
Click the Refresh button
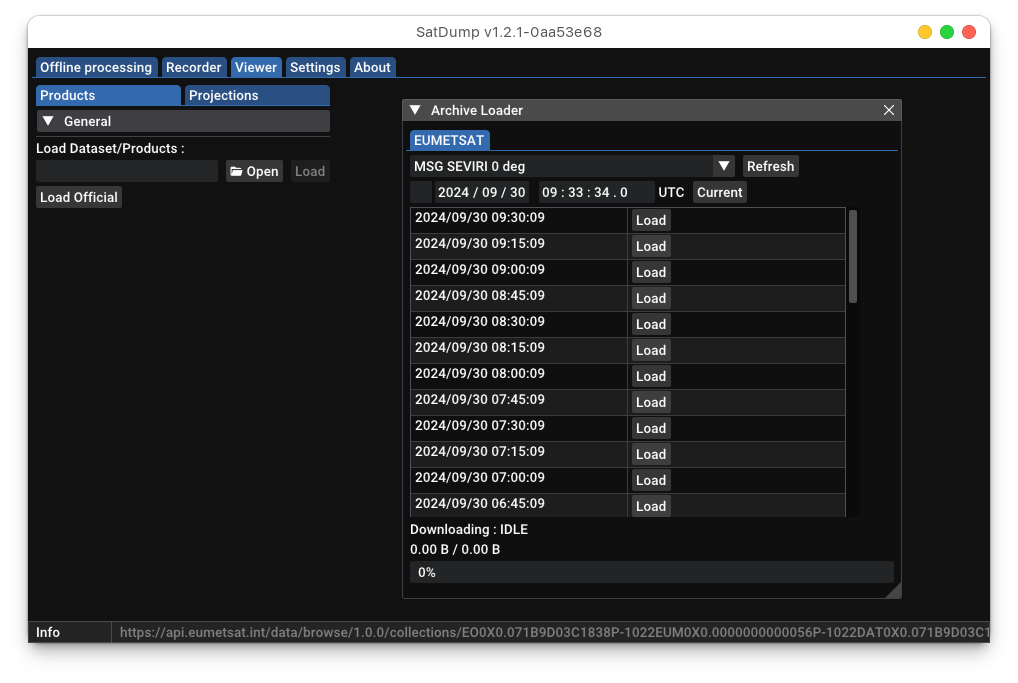(771, 166)
